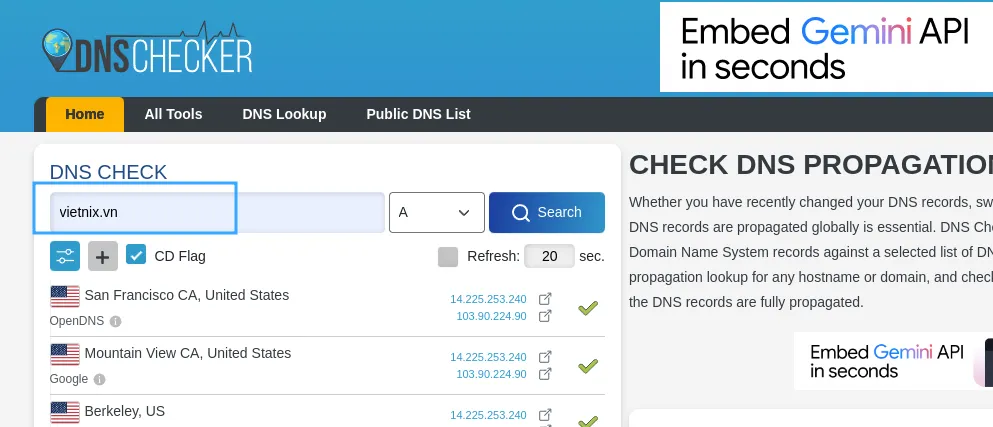Open external link icon in Berkeley row
This screenshot has width=993, height=427.
(x=545, y=415)
